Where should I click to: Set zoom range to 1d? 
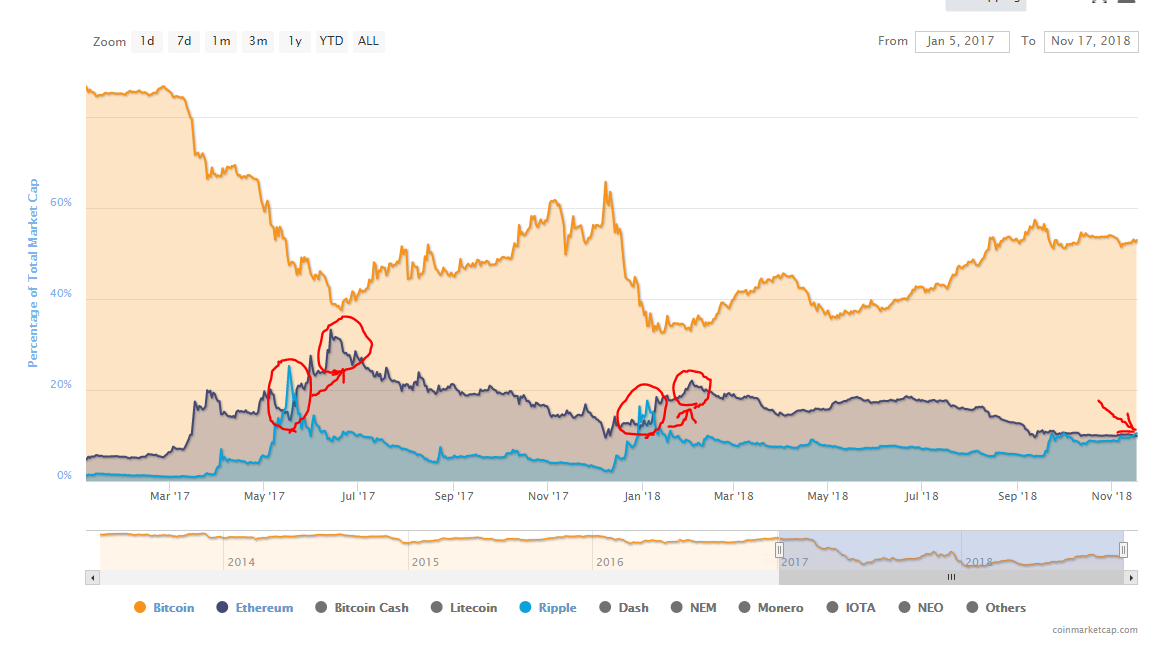click(x=147, y=41)
